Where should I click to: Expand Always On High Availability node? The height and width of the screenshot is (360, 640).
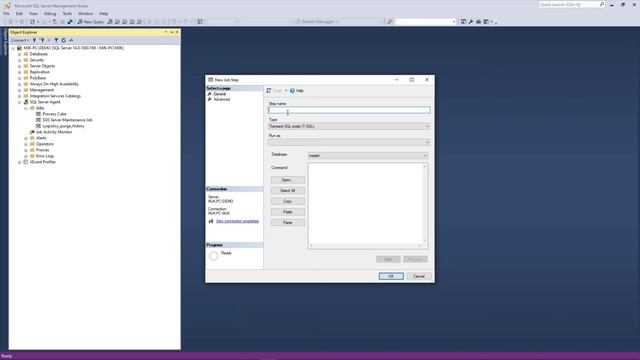(x=20, y=84)
